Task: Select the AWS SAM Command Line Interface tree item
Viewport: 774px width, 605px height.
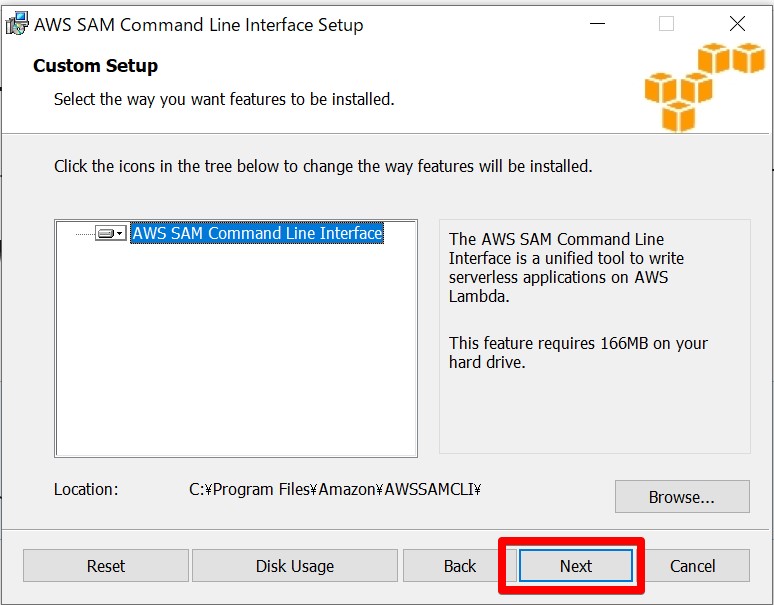Action: [257, 233]
